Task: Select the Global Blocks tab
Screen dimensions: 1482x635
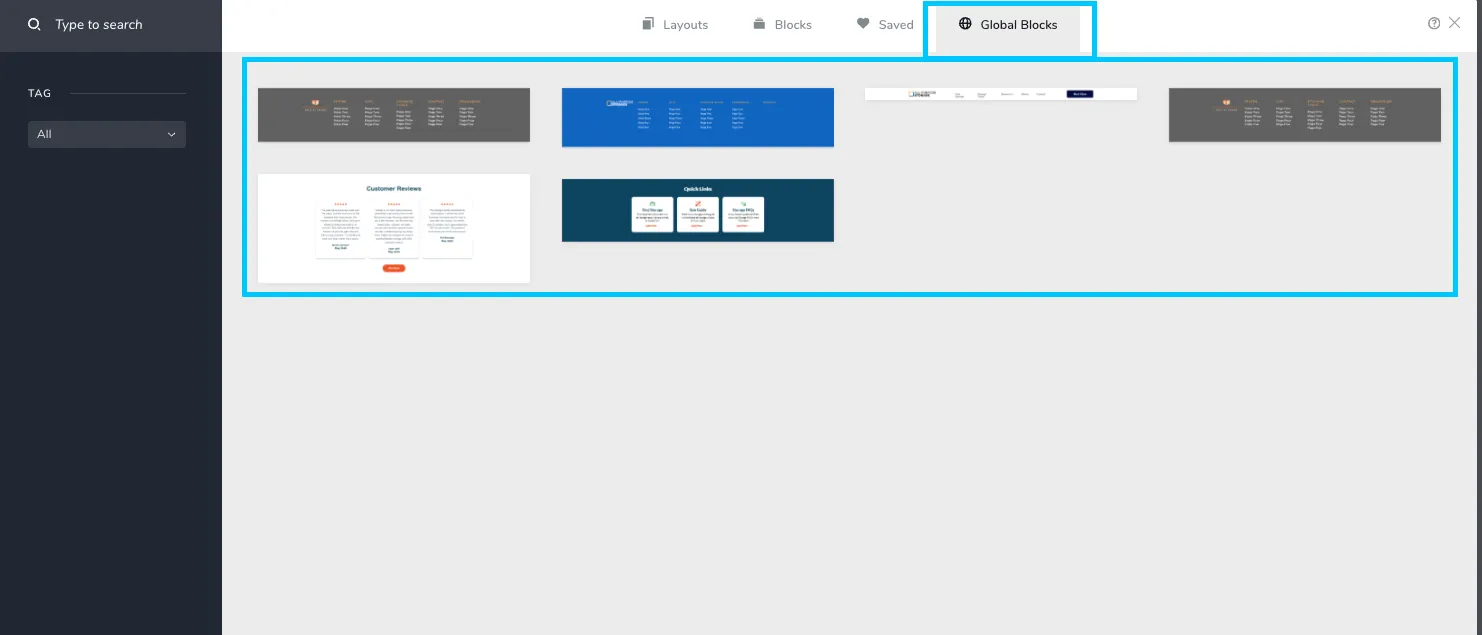Action: coord(1008,25)
